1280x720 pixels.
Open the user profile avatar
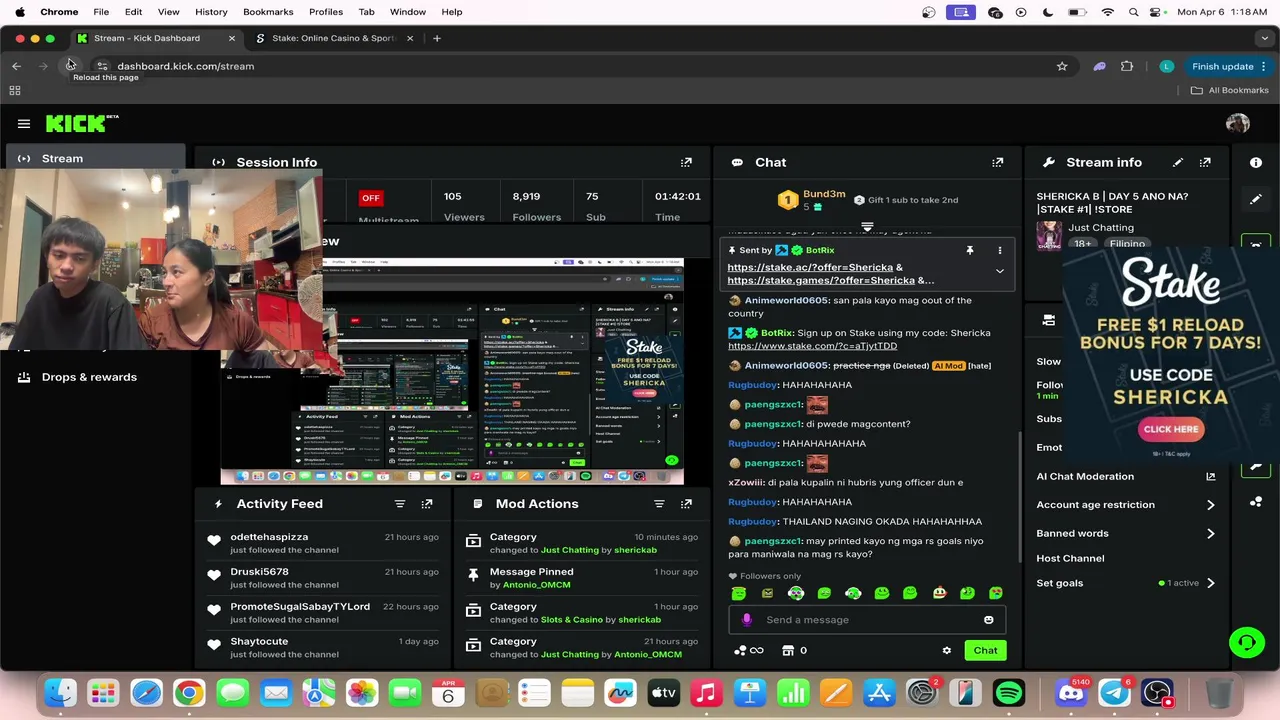tap(1238, 123)
